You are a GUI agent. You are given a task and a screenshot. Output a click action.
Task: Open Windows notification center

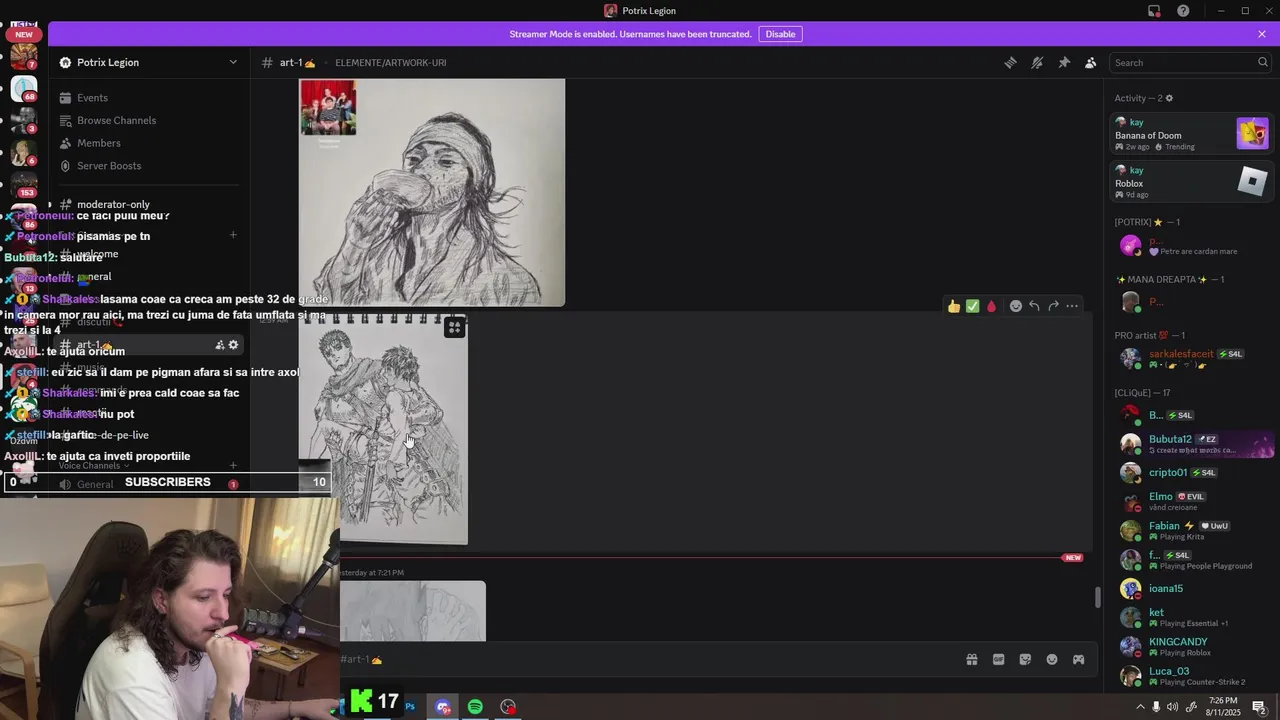[1259, 707]
